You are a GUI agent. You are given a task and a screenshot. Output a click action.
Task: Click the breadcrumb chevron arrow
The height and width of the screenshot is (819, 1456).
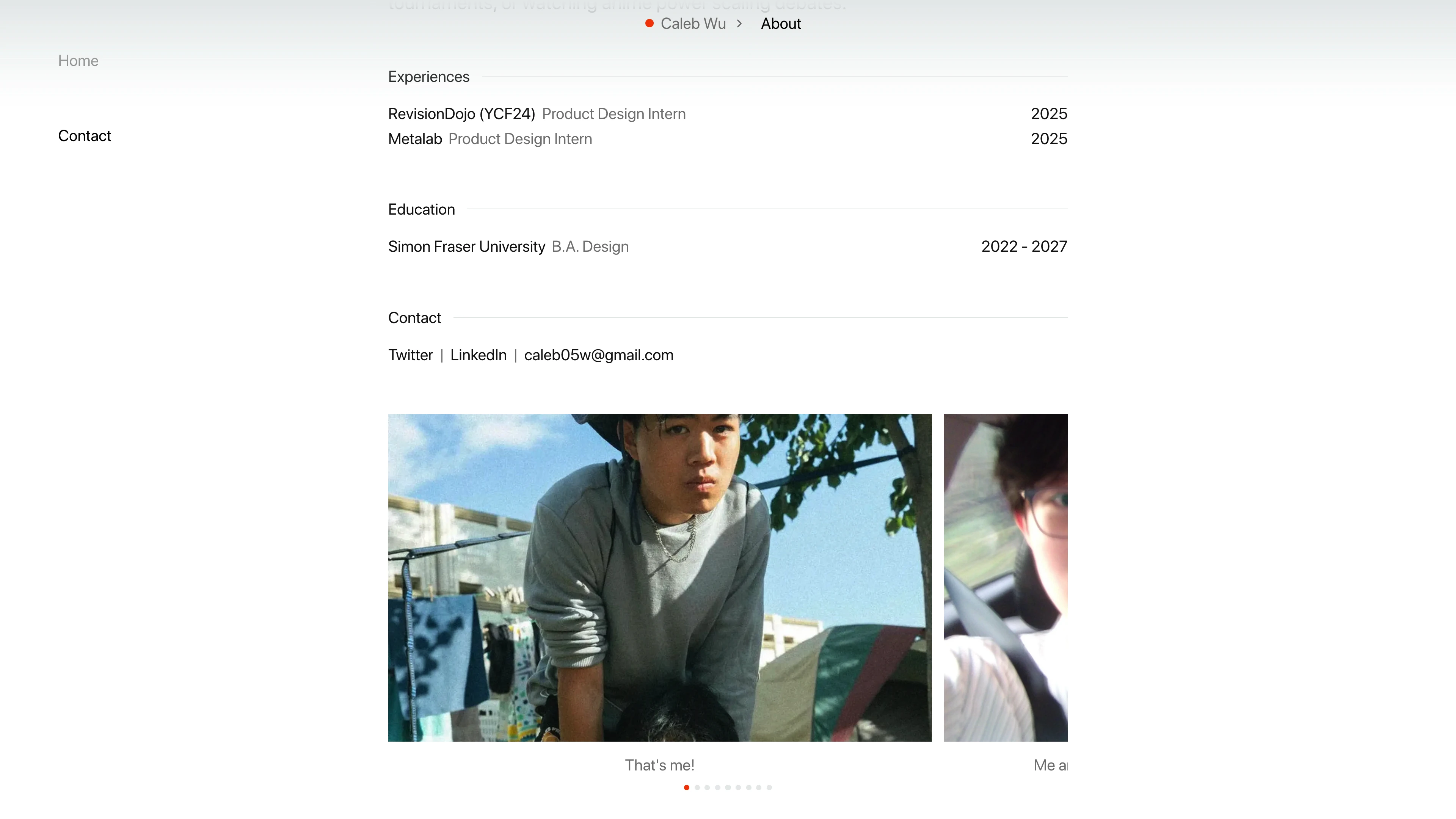pyautogui.click(x=739, y=24)
